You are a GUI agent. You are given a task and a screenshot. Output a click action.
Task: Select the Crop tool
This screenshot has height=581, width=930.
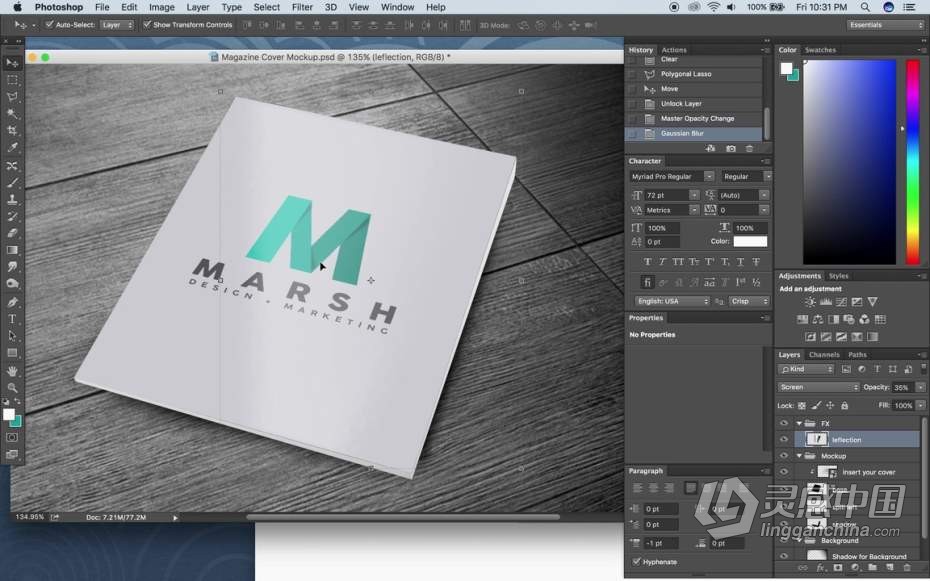(x=12, y=130)
